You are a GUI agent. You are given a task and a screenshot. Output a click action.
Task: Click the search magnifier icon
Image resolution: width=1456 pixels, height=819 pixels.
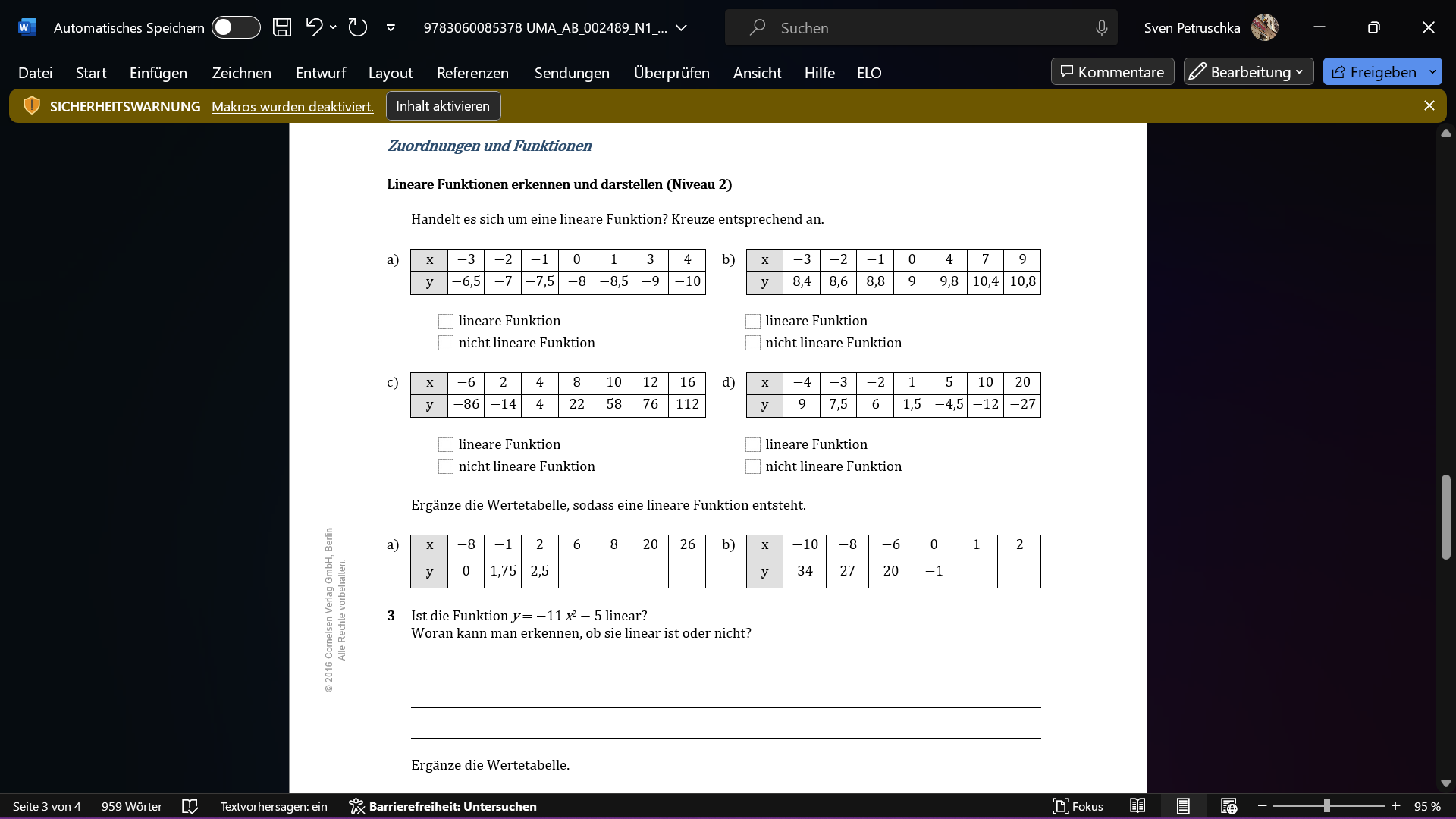[x=757, y=27]
